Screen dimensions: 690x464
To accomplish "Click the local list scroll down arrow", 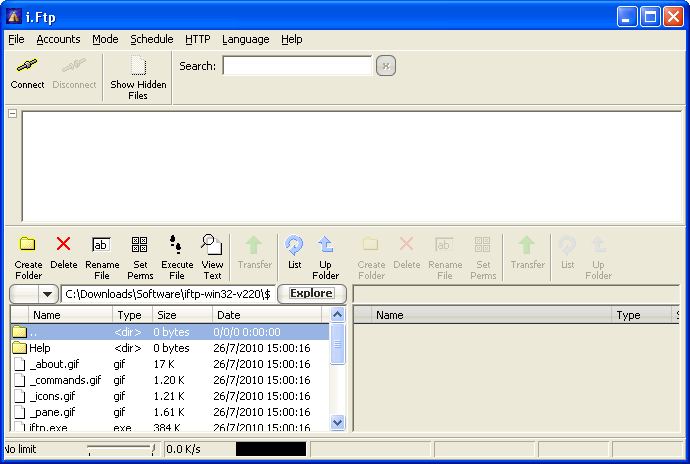I will (x=338, y=423).
